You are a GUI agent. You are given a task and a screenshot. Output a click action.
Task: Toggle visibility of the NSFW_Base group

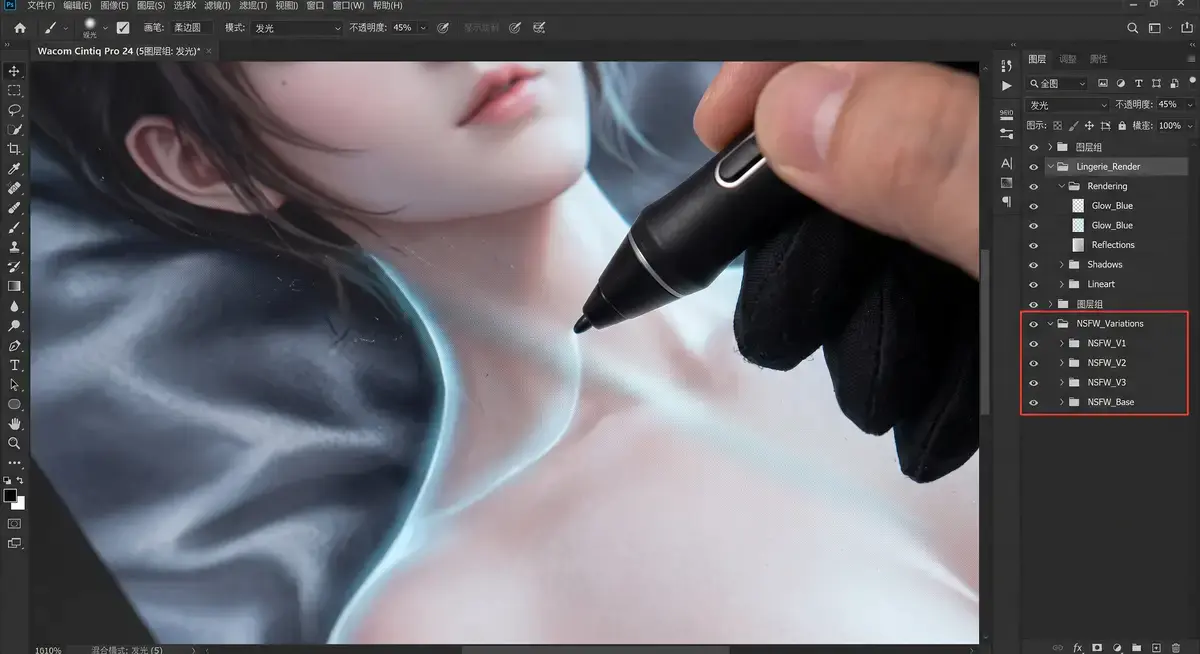[1034, 402]
